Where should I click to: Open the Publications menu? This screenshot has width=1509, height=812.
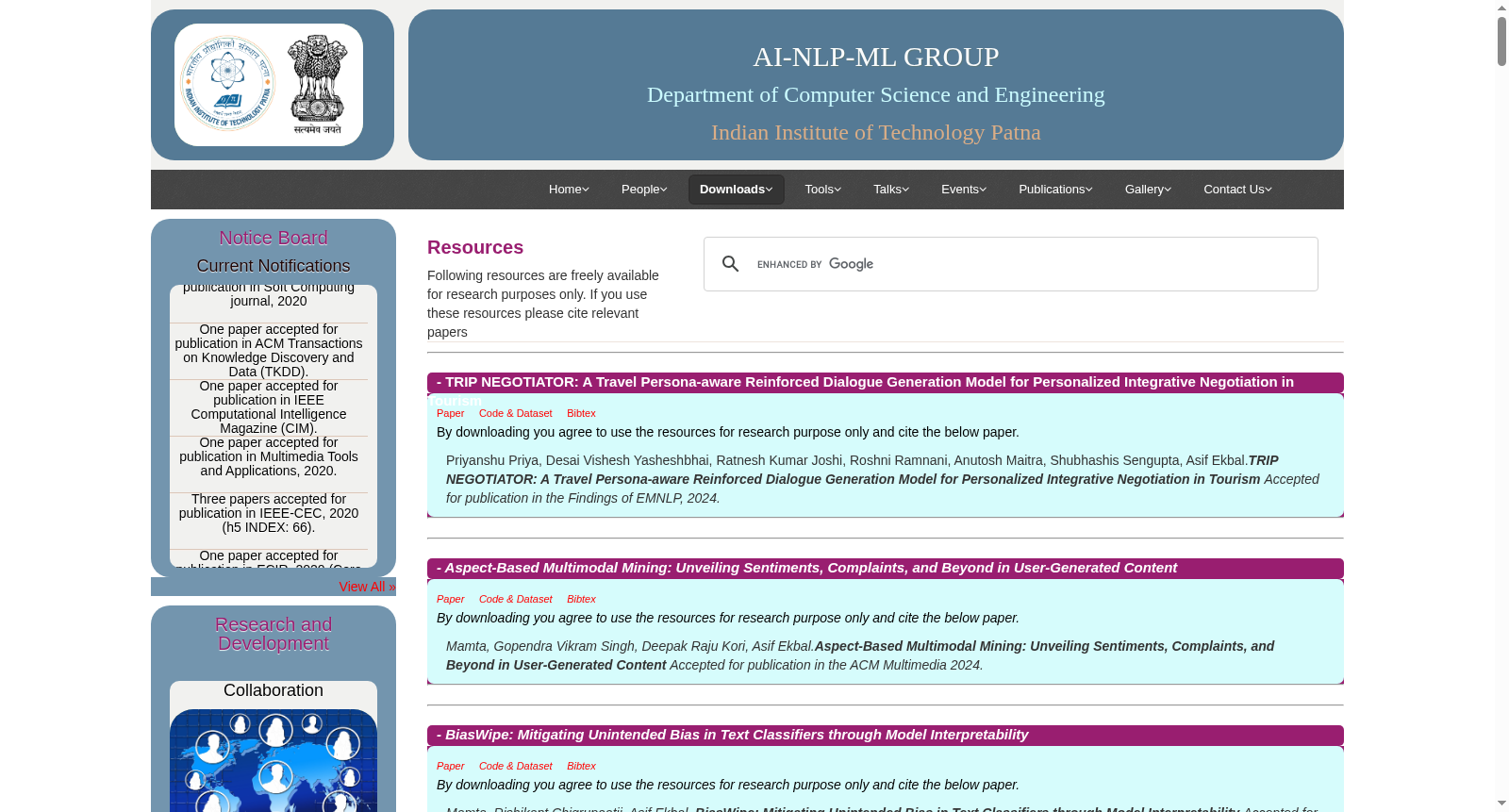[1055, 190]
